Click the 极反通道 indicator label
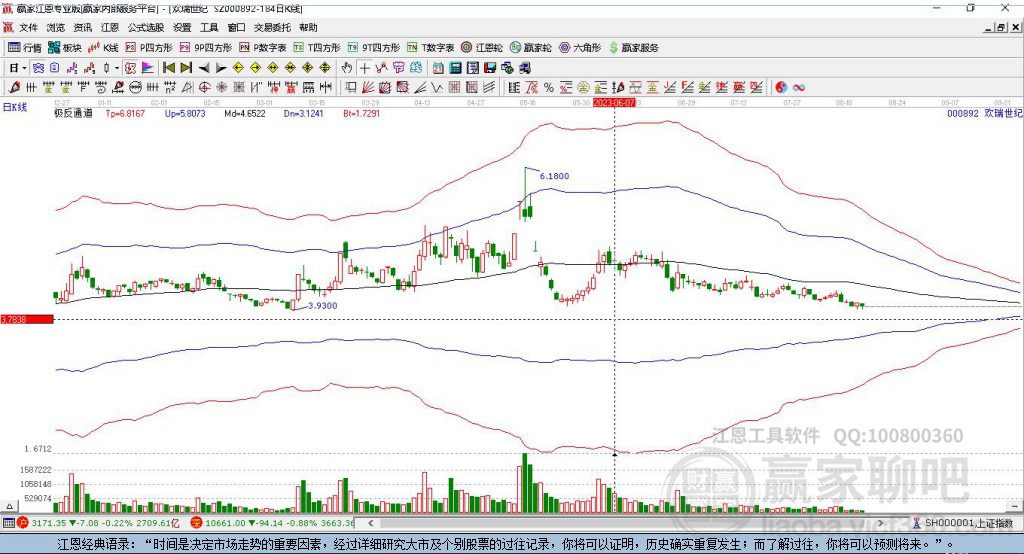Screen dimensions: 1024x554 click(73, 113)
